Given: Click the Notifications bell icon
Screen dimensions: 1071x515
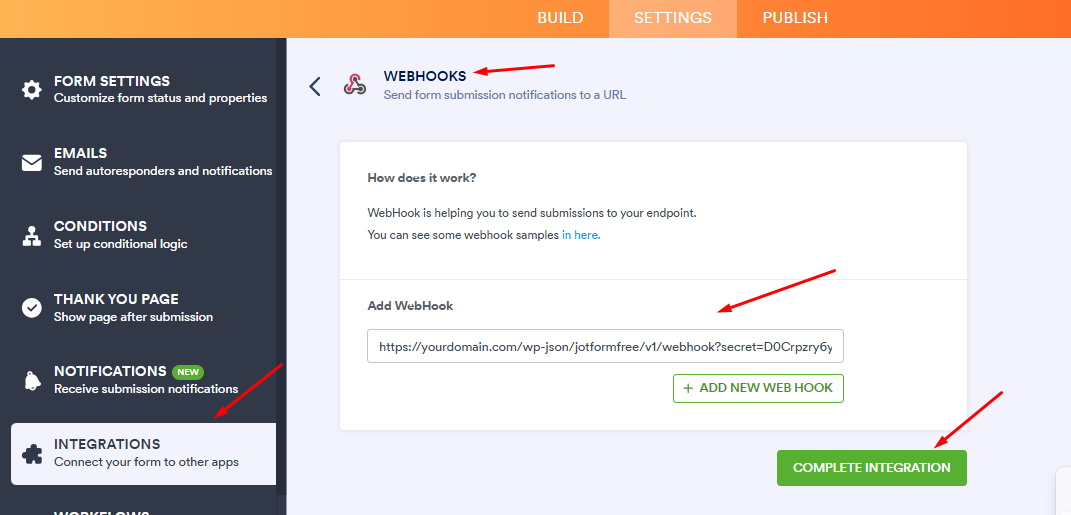Looking at the screenshot, I should coord(32,380).
